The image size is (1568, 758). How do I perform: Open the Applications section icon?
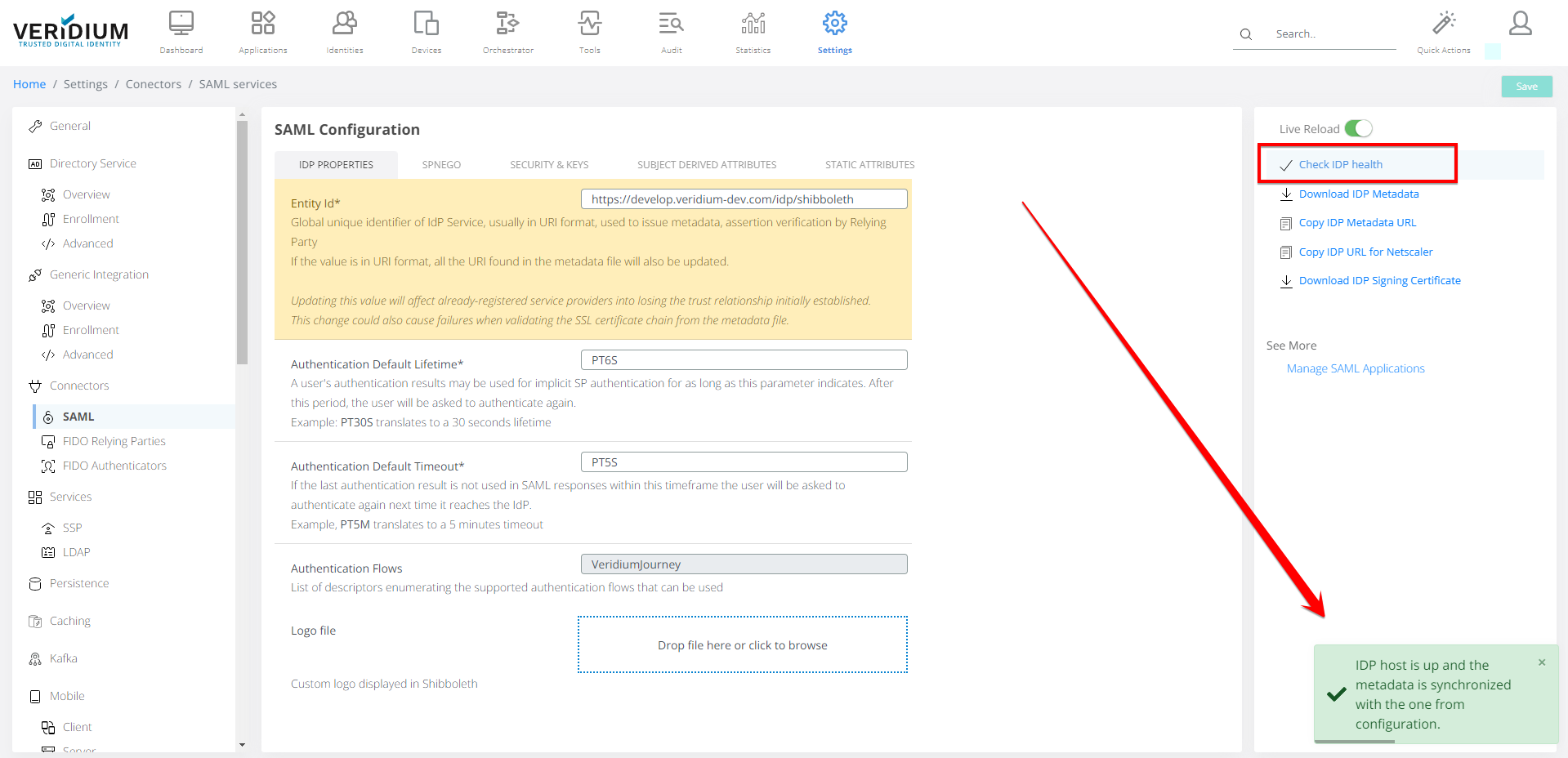(x=262, y=25)
